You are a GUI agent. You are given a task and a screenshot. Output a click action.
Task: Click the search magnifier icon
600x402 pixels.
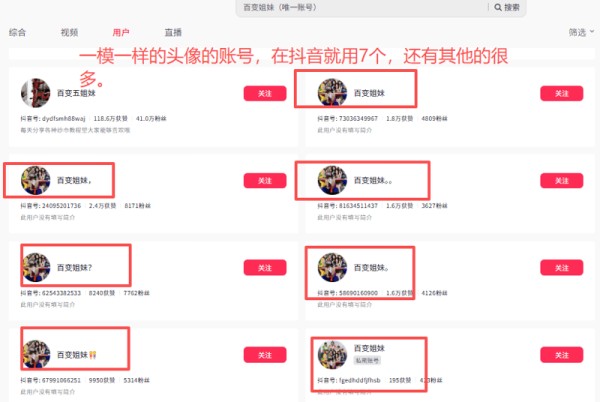pos(498,7)
